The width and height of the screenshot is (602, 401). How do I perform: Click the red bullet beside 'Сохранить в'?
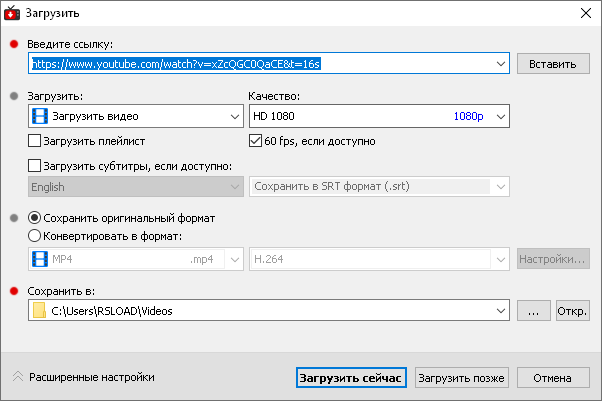(x=13, y=291)
